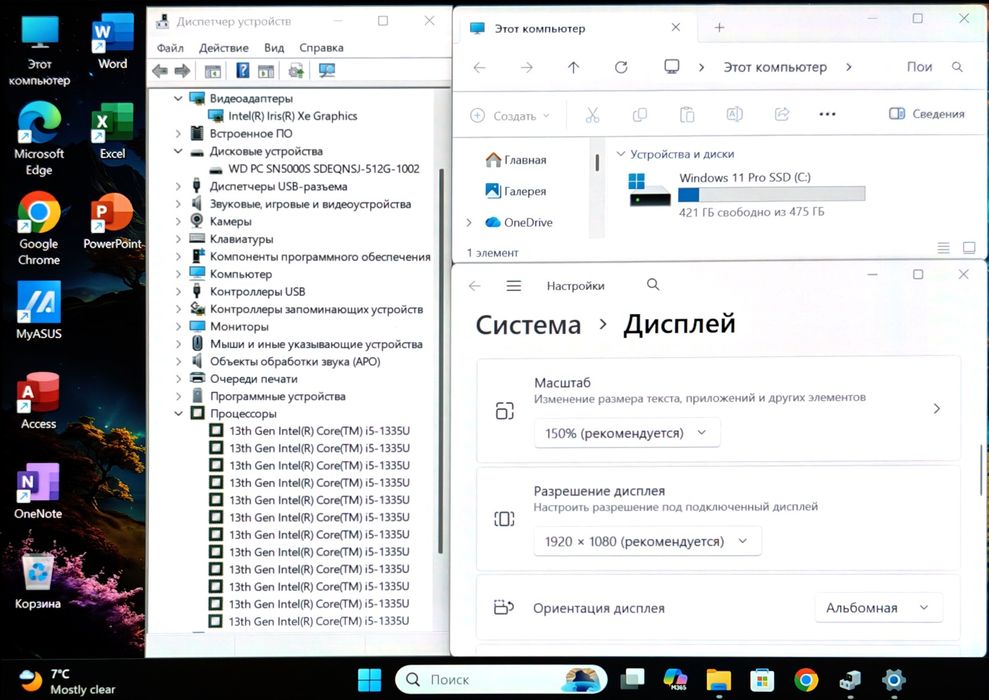Viewport: 989px width, 700px height.
Task: Click Paste icon in Explorer toolbar
Action: (687, 115)
